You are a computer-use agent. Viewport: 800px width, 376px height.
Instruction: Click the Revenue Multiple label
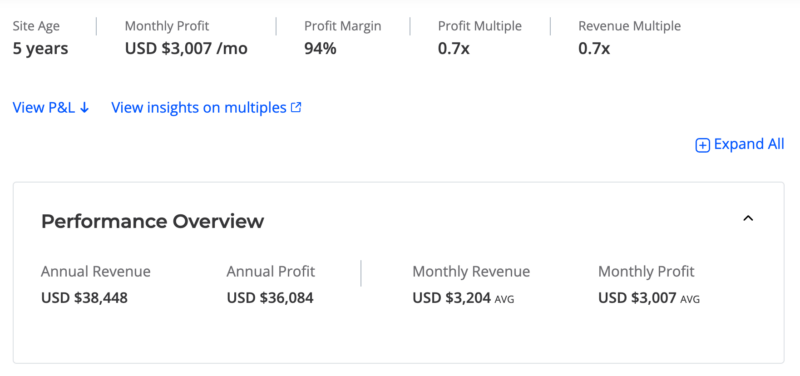pos(630,26)
